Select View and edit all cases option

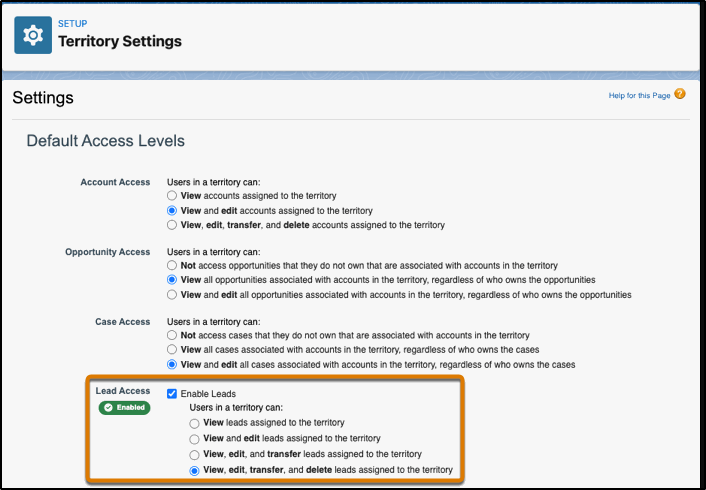172,364
